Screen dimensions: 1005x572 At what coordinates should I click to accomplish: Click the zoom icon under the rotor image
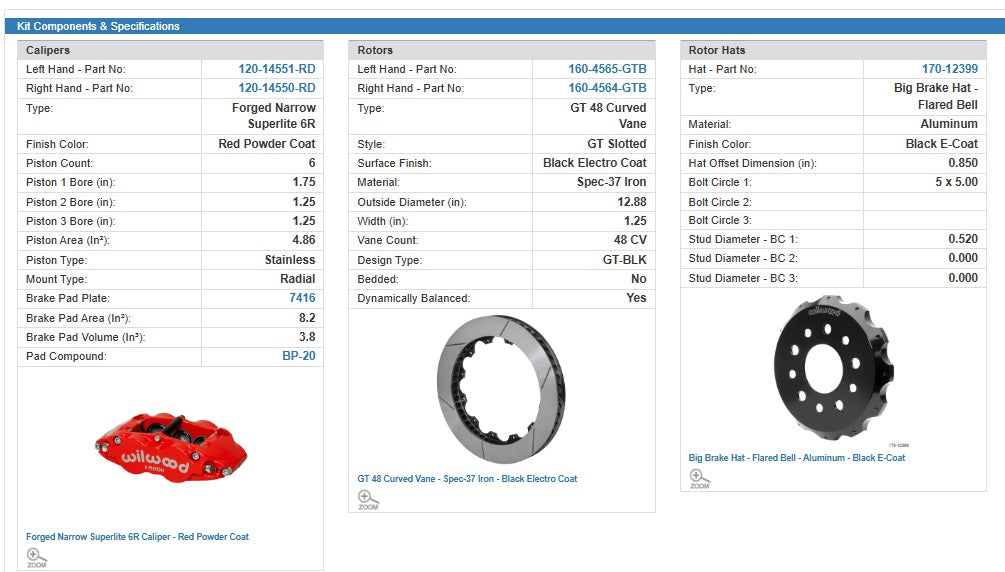[x=368, y=499]
